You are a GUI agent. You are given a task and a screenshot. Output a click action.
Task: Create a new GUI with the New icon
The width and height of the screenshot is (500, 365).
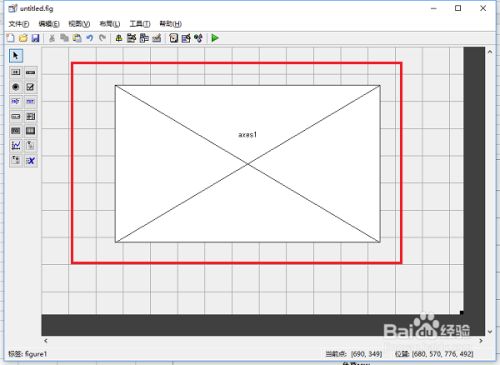tap(11, 38)
